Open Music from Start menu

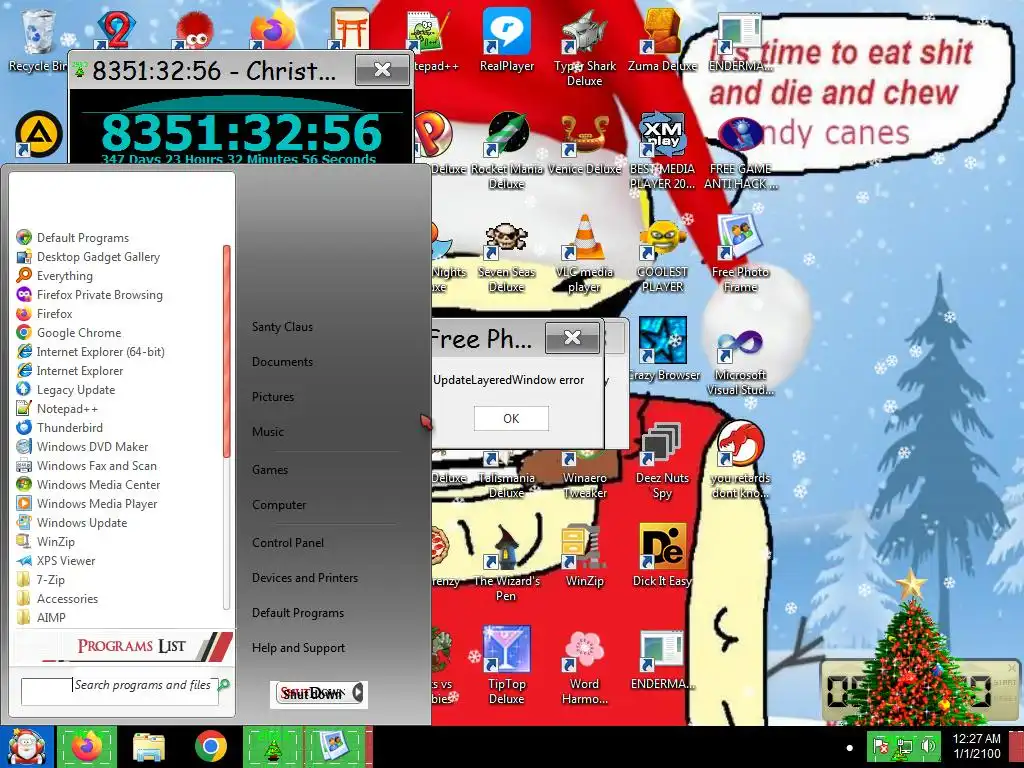pyautogui.click(x=268, y=432)
